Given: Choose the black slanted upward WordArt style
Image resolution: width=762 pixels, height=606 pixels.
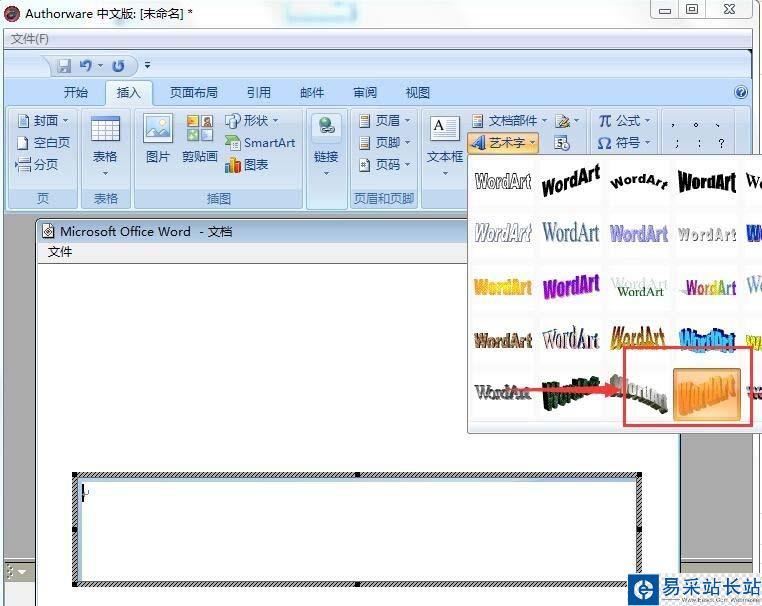Looking at the screenshot, I should (x=571, y=181).
